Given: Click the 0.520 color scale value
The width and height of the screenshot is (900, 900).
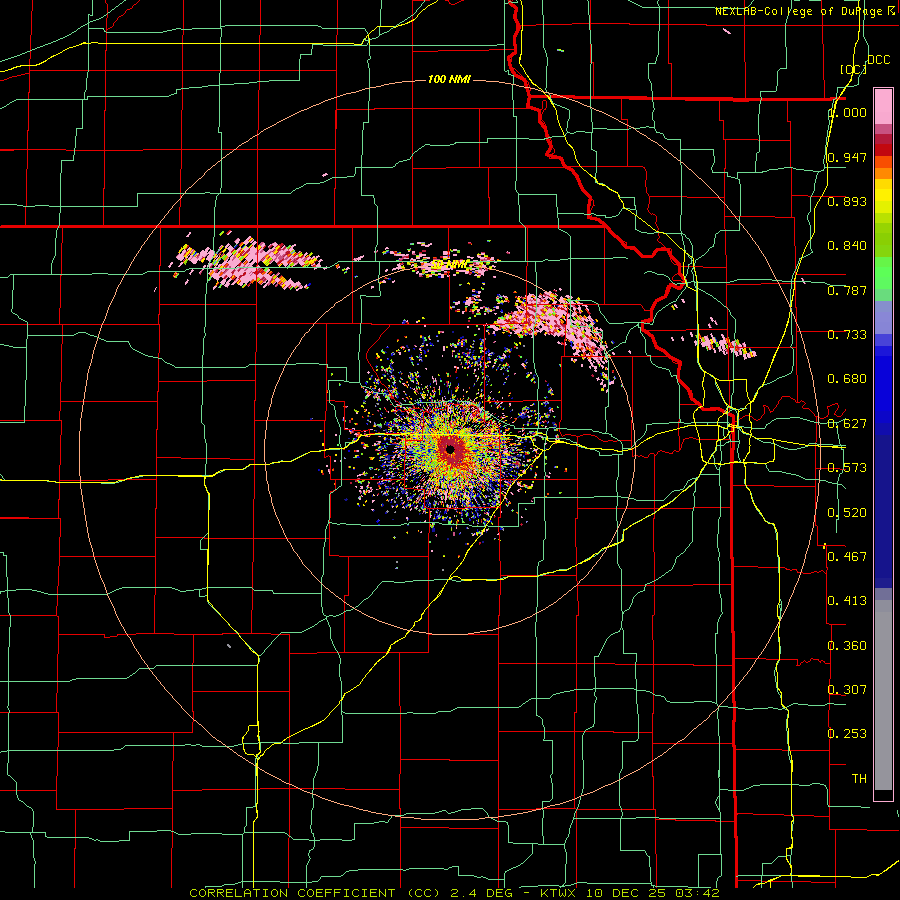Looking at the screenshot, I should pyautogui.click(x=847, y=513).
